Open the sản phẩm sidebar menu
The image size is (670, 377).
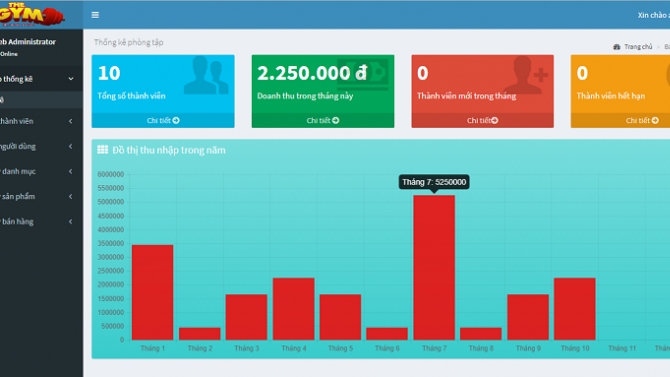[x=41, y=197]
